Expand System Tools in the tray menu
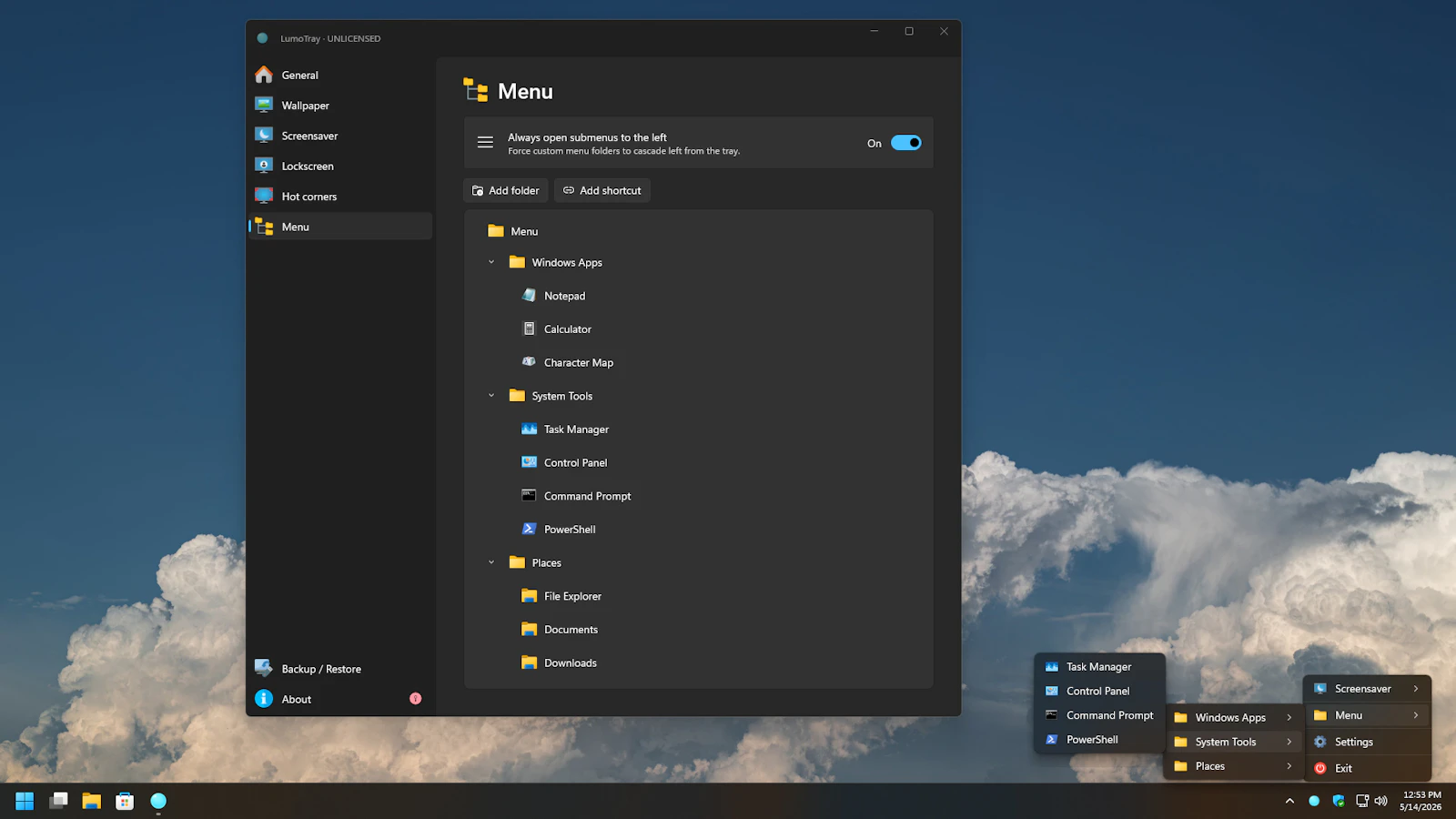The image size is (1456, 819). pos(1233,742)
